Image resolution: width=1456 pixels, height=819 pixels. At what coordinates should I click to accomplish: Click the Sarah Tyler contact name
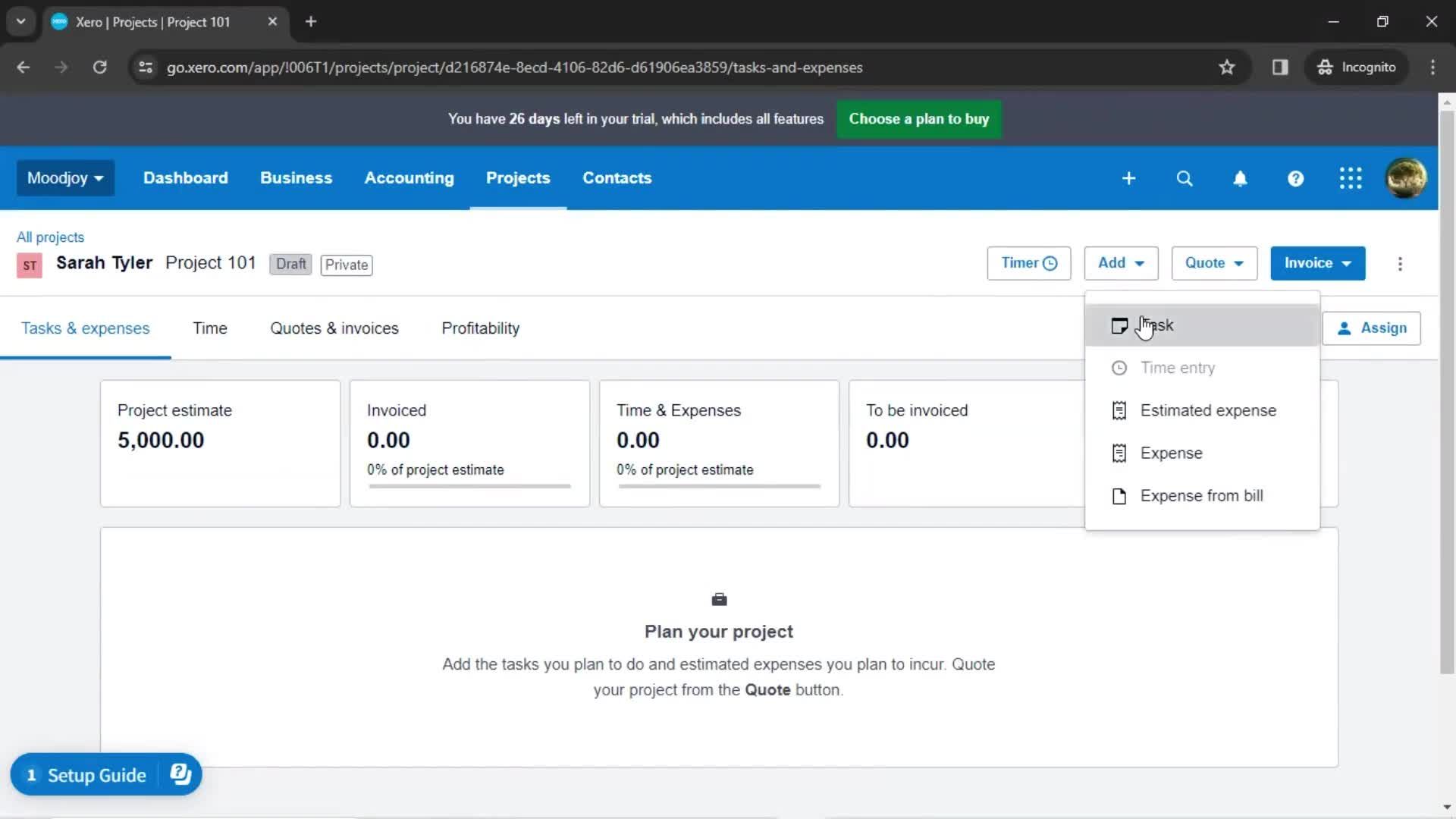(x=105, y=263)
